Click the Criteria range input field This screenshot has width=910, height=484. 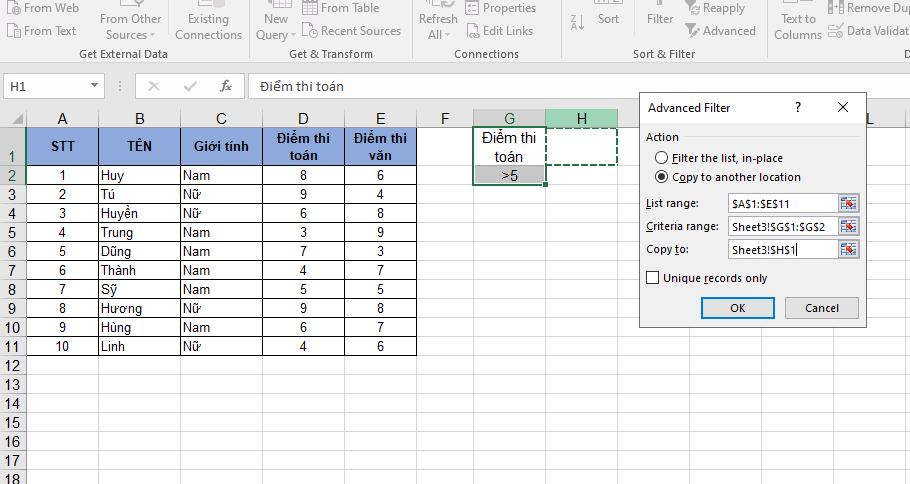coord(782,226)
